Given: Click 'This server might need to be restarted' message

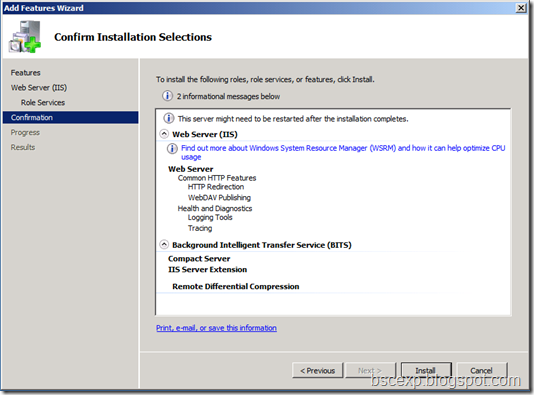Looking at the screenshot, I should point(293,119).
